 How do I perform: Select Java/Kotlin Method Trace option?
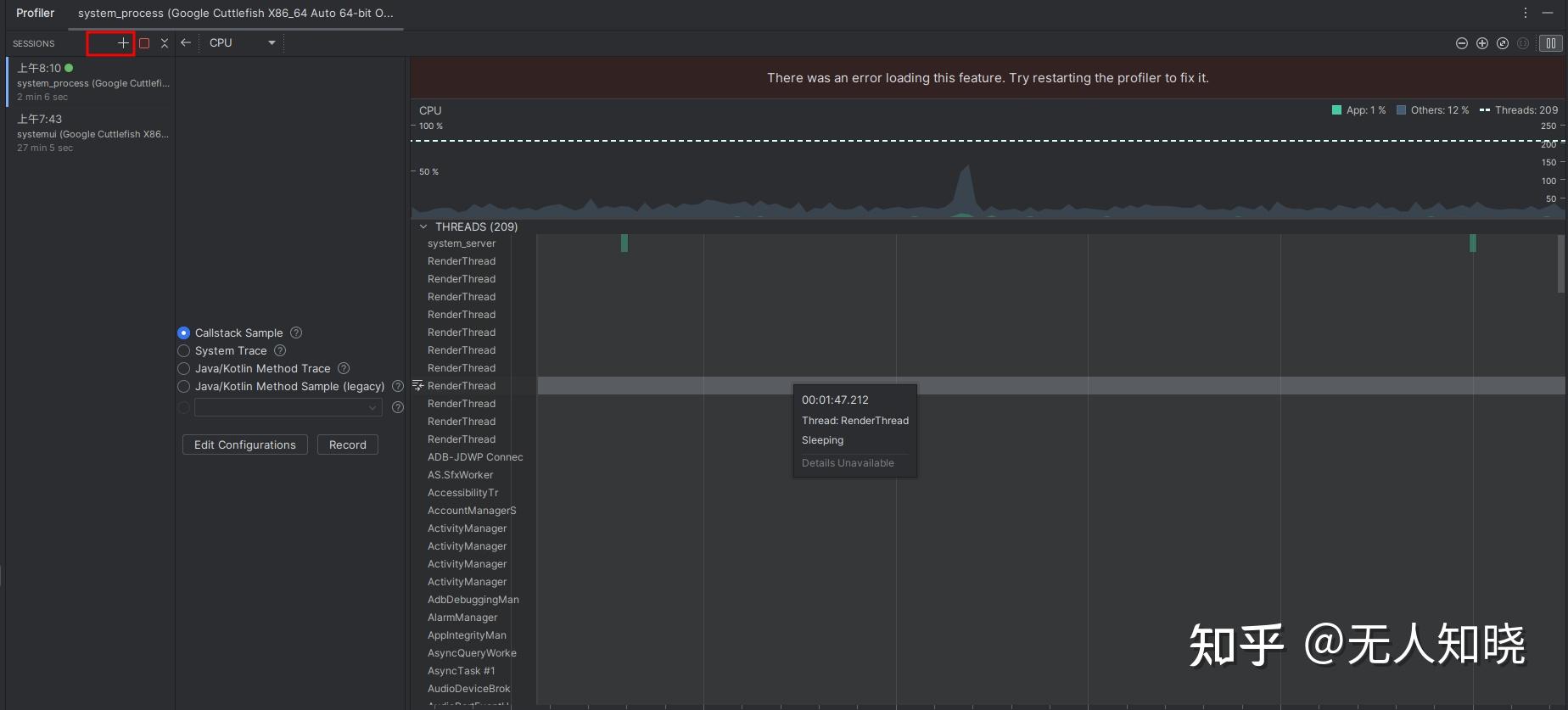183,369
